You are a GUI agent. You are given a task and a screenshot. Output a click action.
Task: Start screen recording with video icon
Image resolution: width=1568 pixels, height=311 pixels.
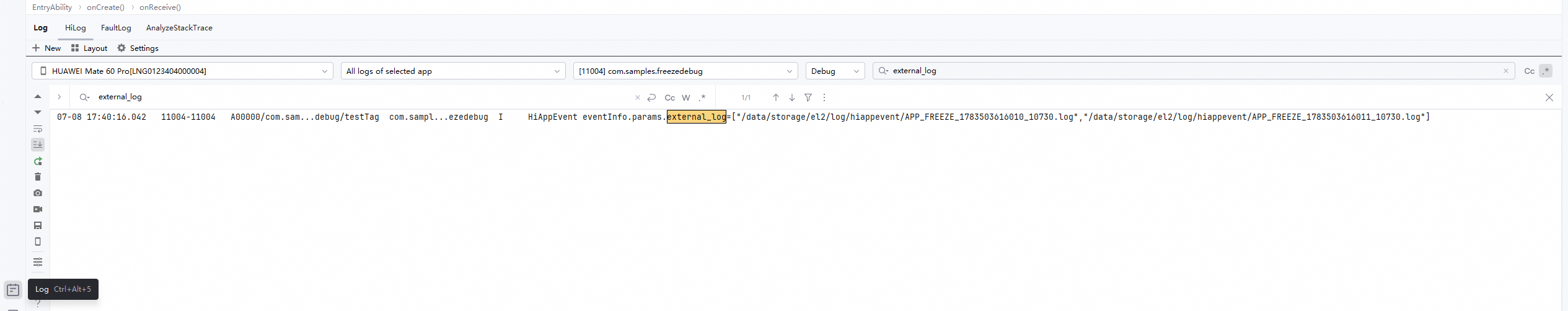(38, 209)
